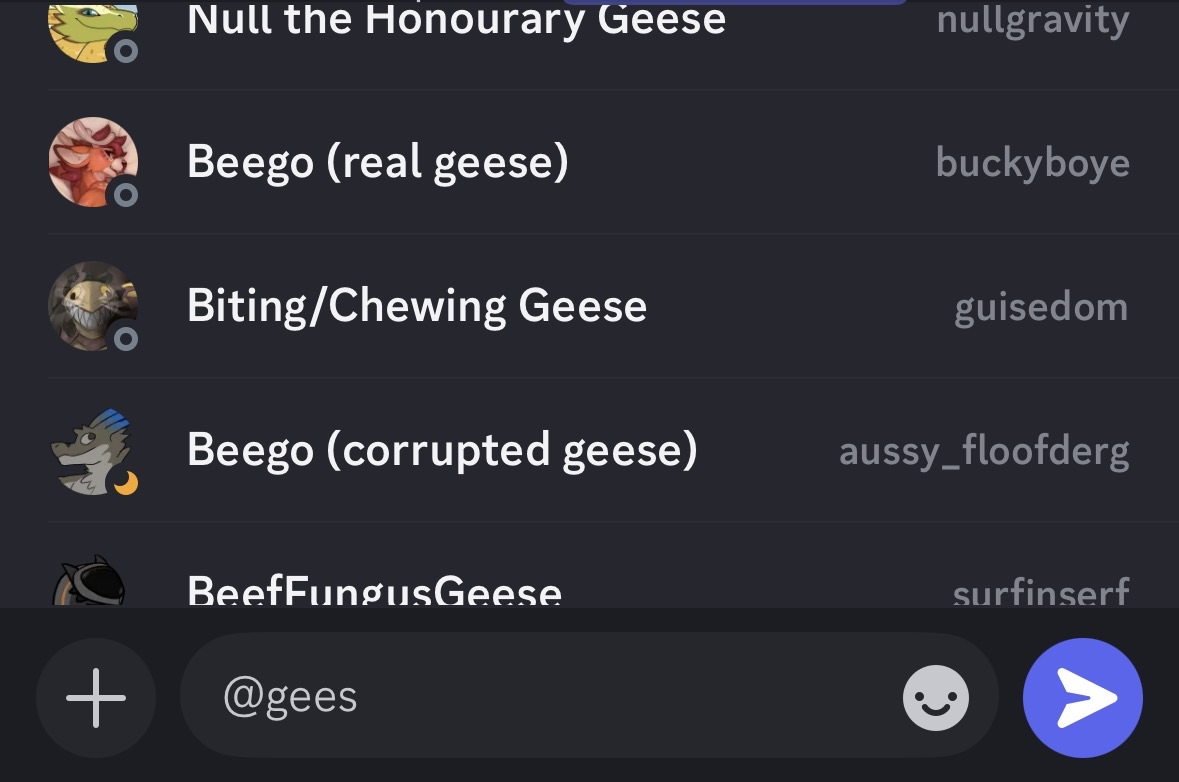The width and height of the screenshot is (1179, 782).
Task: Click the red deer avatar of buckyboye
Action: tap(93, 162)
